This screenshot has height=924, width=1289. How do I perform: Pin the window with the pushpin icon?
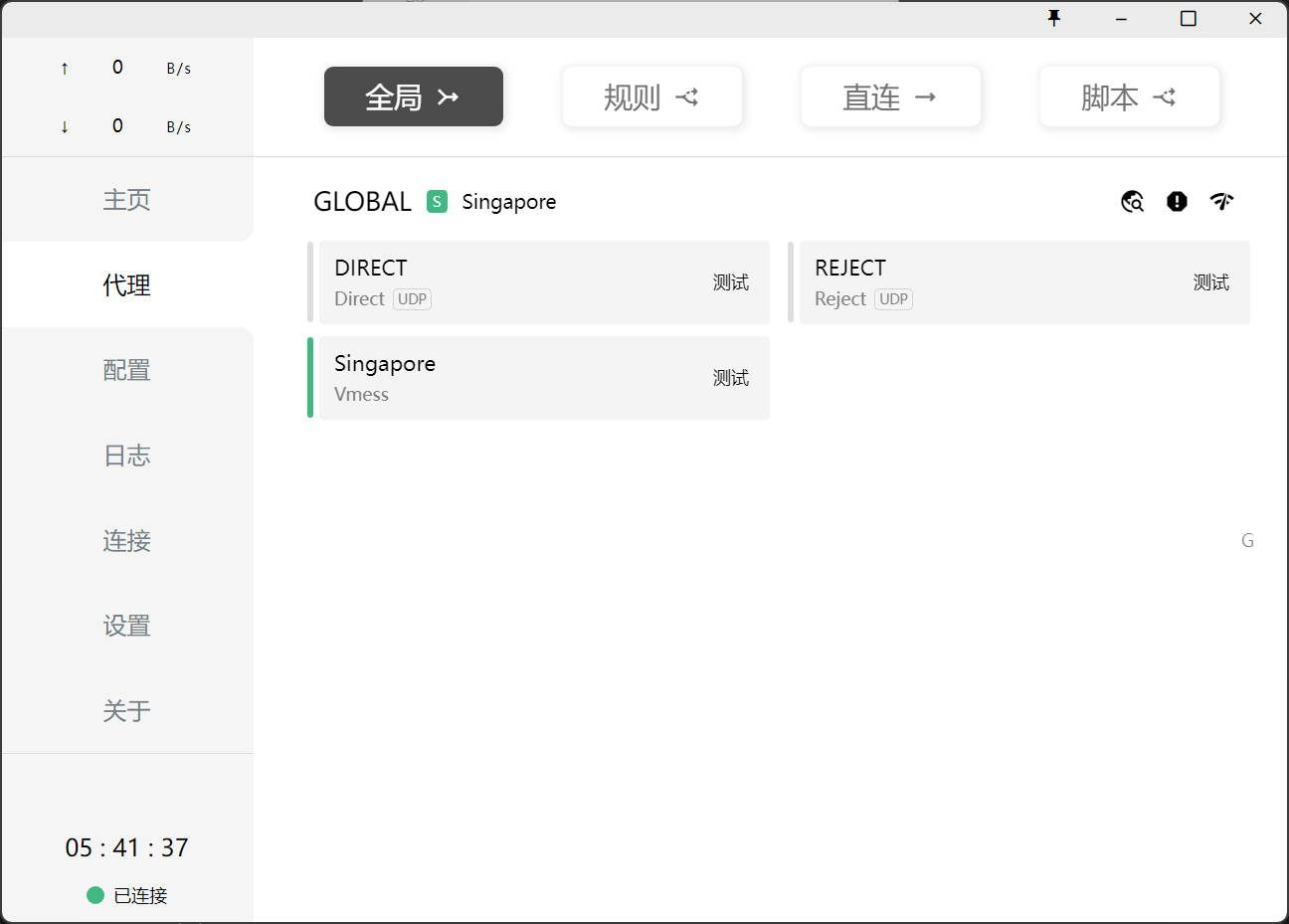(1054, 18)
